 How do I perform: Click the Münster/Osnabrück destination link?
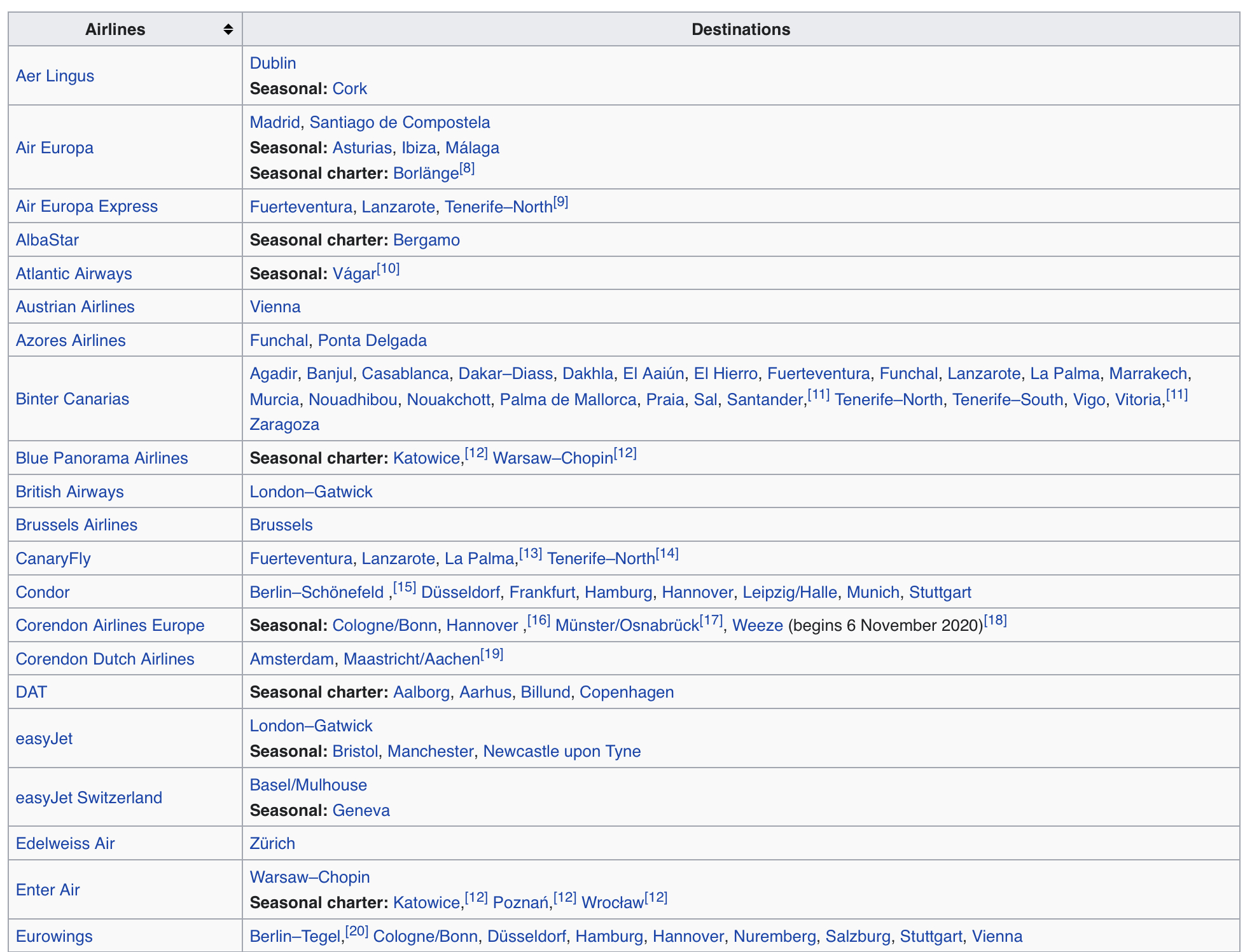click(x=627, y=625)
